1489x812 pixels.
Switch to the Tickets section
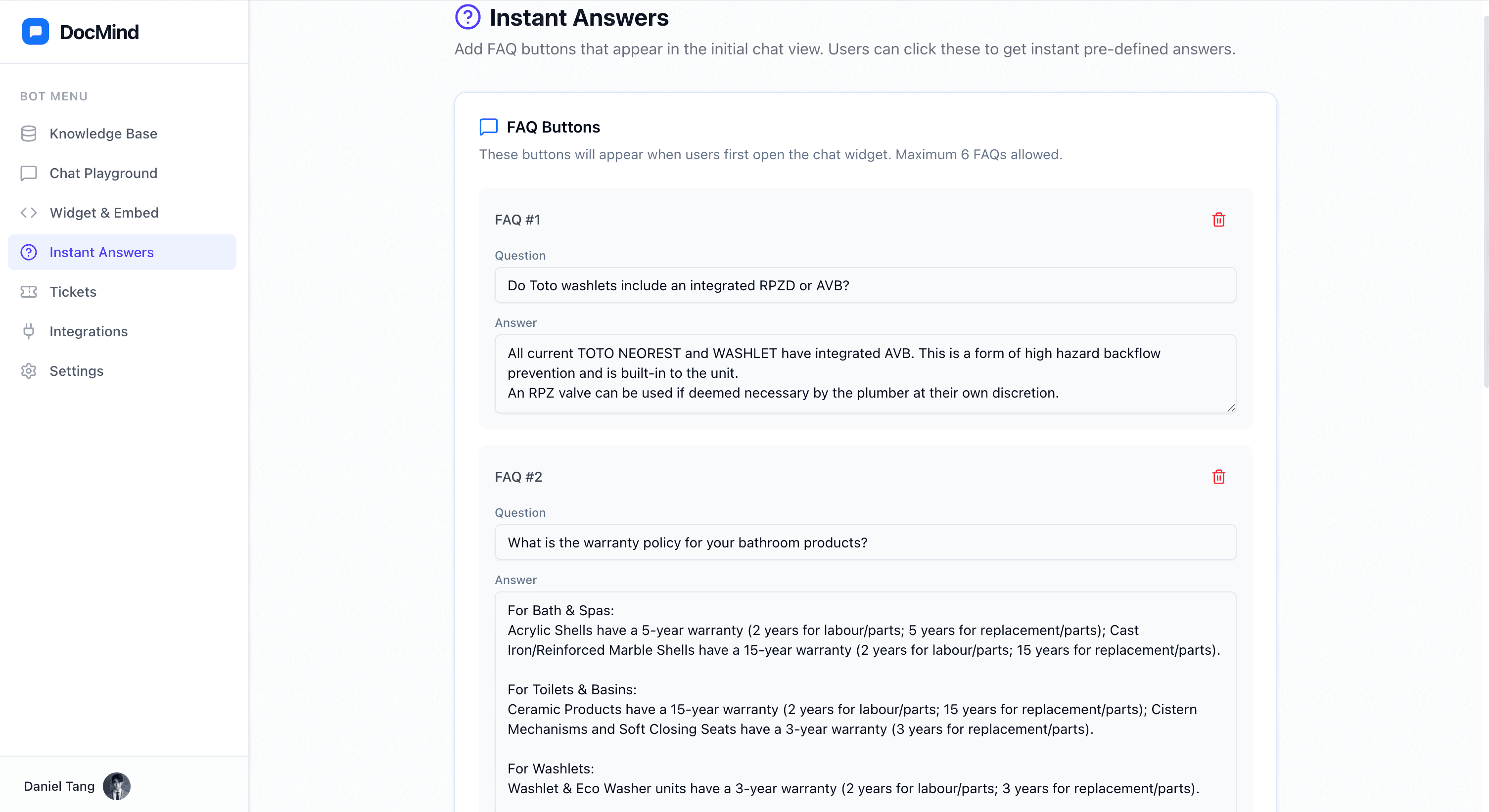pos(73,292)
